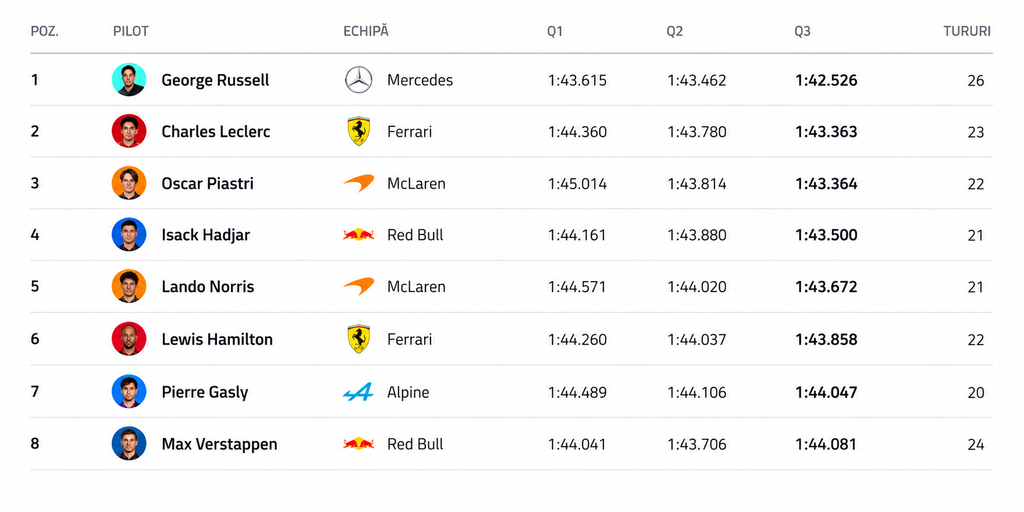Click Ferrari logo beside Charles Leclerc
Image resolution: width=1024 pixels, height=512 pixels.
click(359, 131)
